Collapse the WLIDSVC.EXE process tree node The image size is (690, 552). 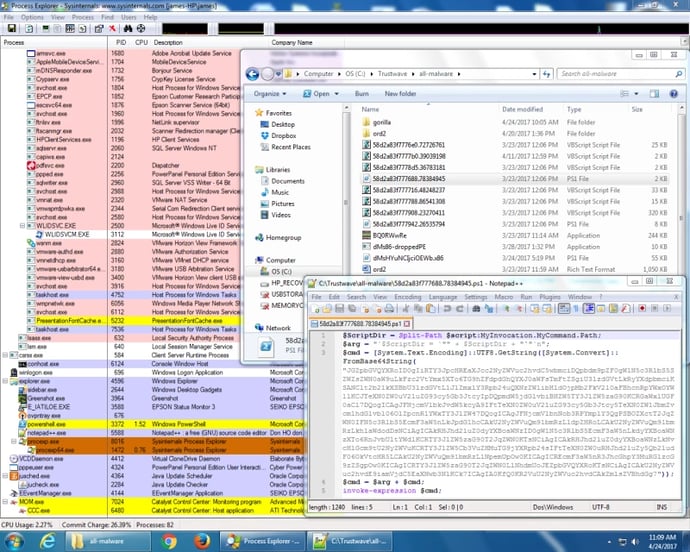[22, 226]
